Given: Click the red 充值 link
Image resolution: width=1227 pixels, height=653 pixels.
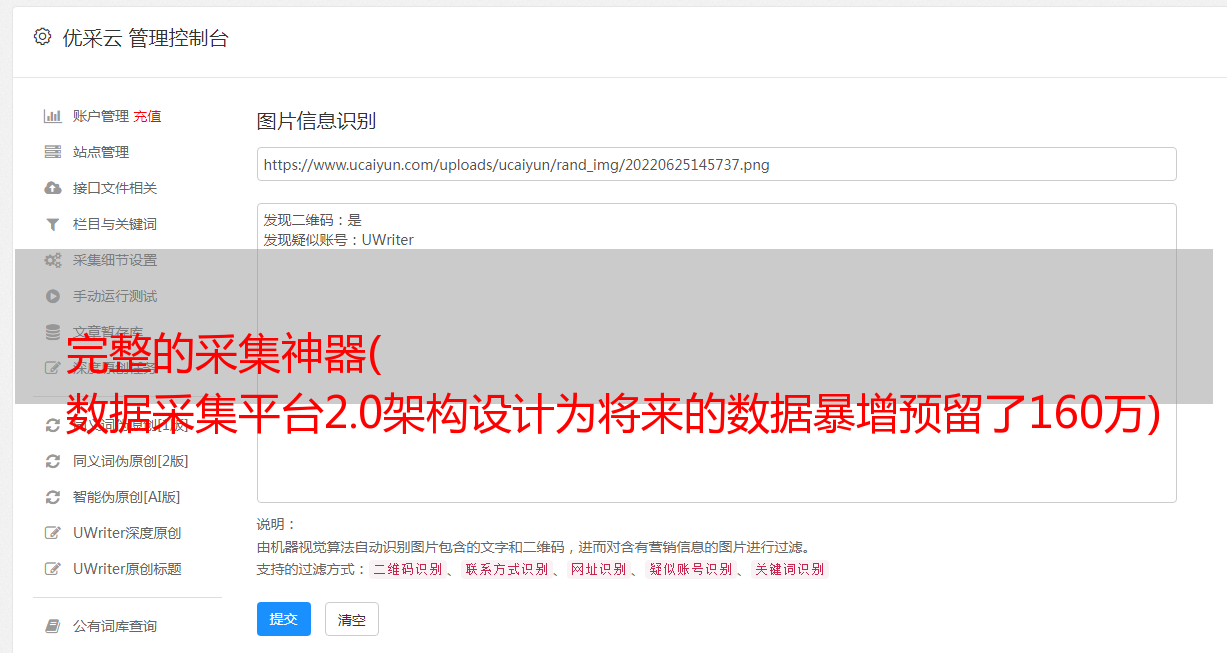Looking at the screenshot, I should click(147, 116).
